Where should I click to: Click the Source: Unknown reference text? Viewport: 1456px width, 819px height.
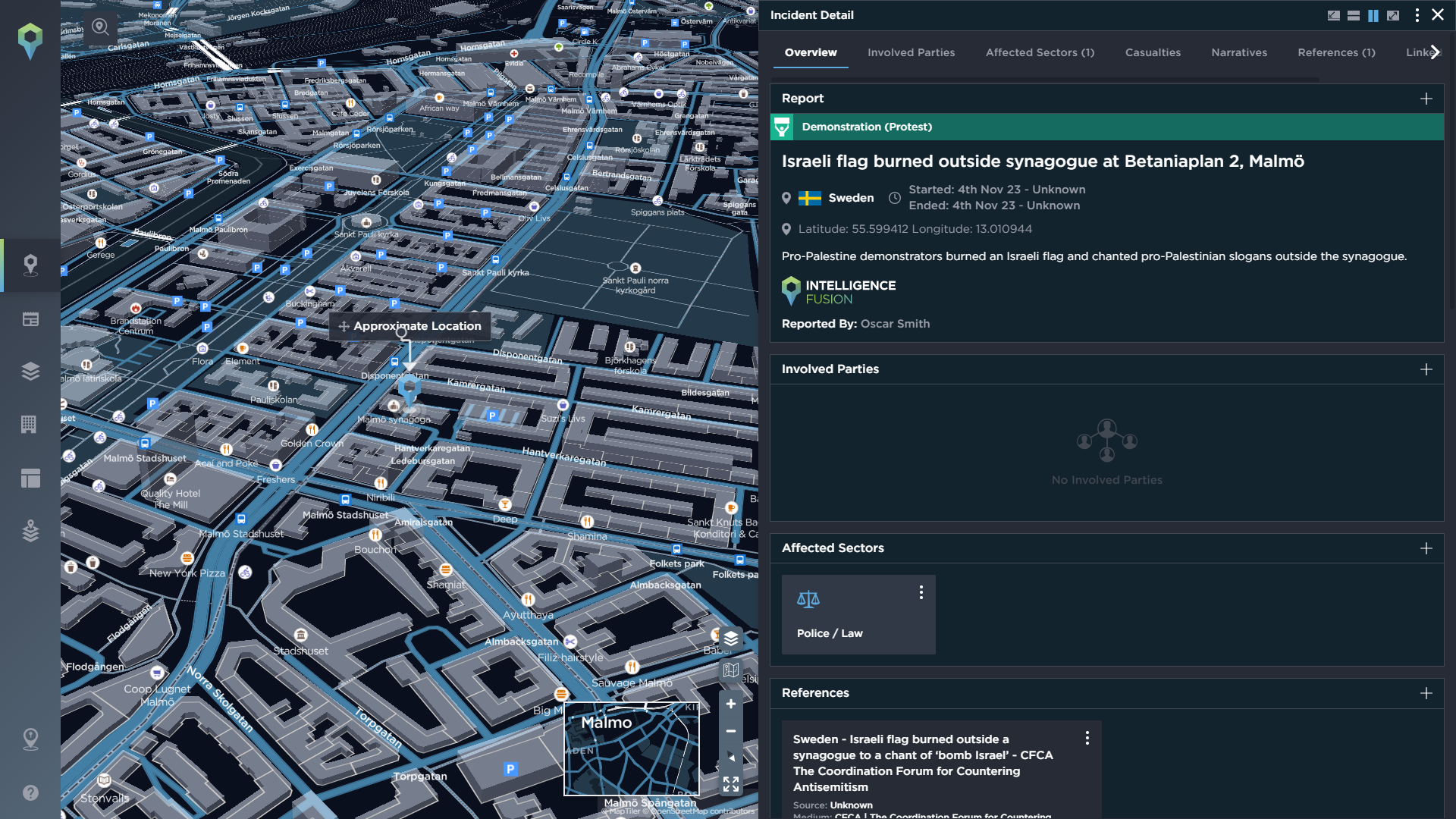[833, 805]
